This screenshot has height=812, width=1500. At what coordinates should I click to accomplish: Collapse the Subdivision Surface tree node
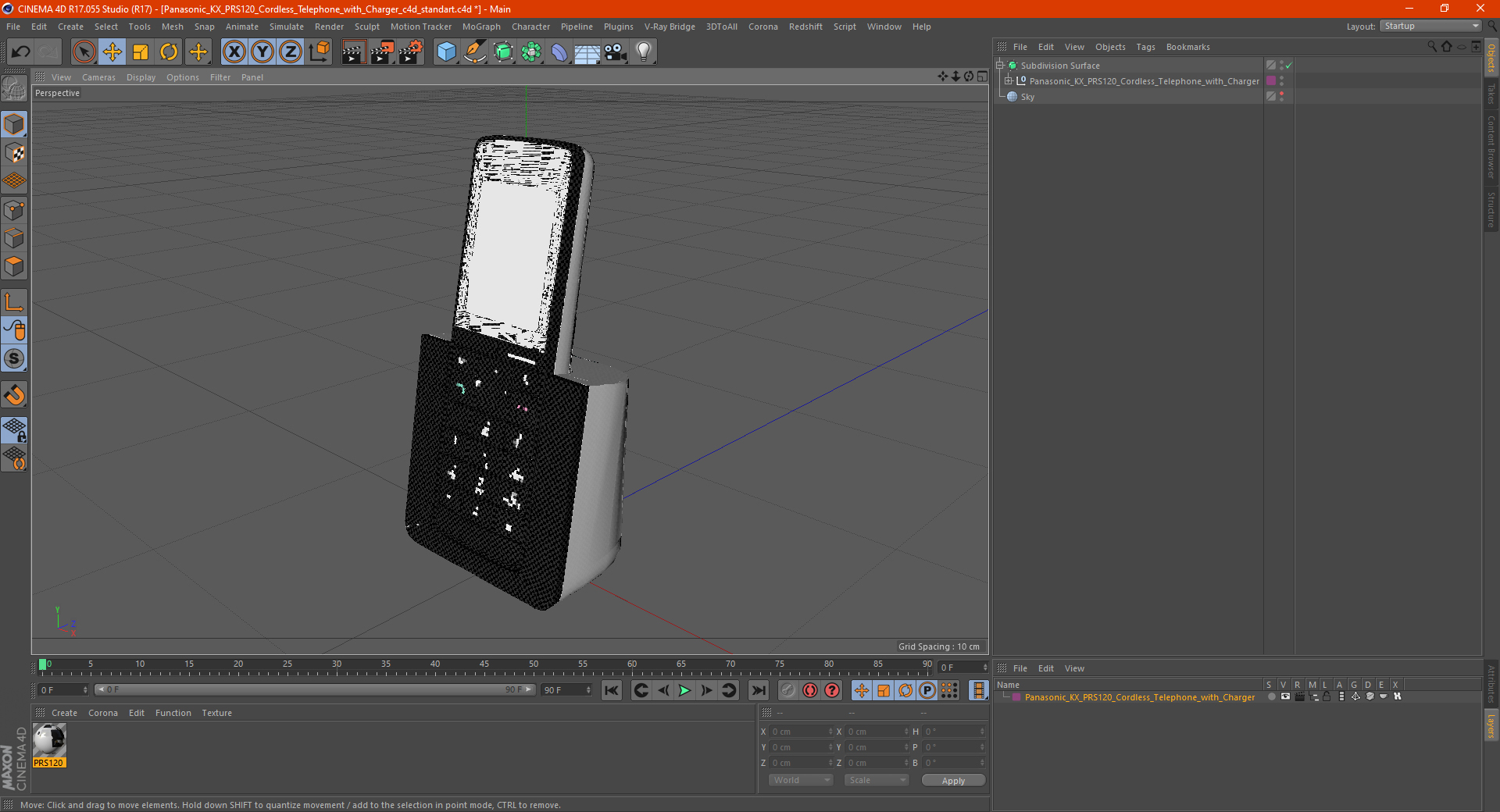[1000, 66]
